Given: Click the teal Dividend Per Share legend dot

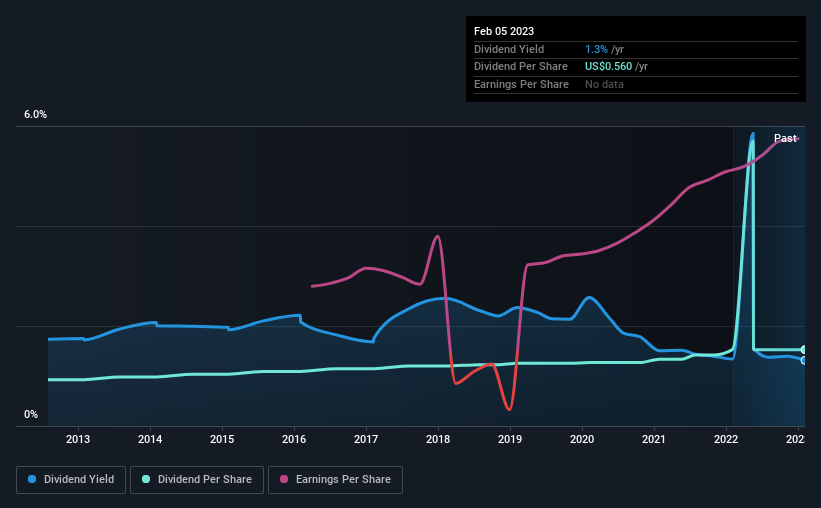Looking at the screenshot, I should click(146, 479).
